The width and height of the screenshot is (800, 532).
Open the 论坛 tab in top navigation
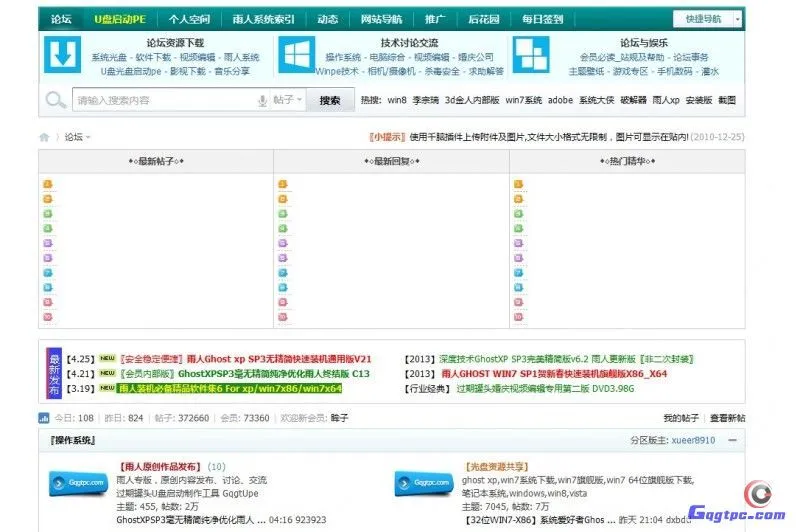click(x=61, y=19)
